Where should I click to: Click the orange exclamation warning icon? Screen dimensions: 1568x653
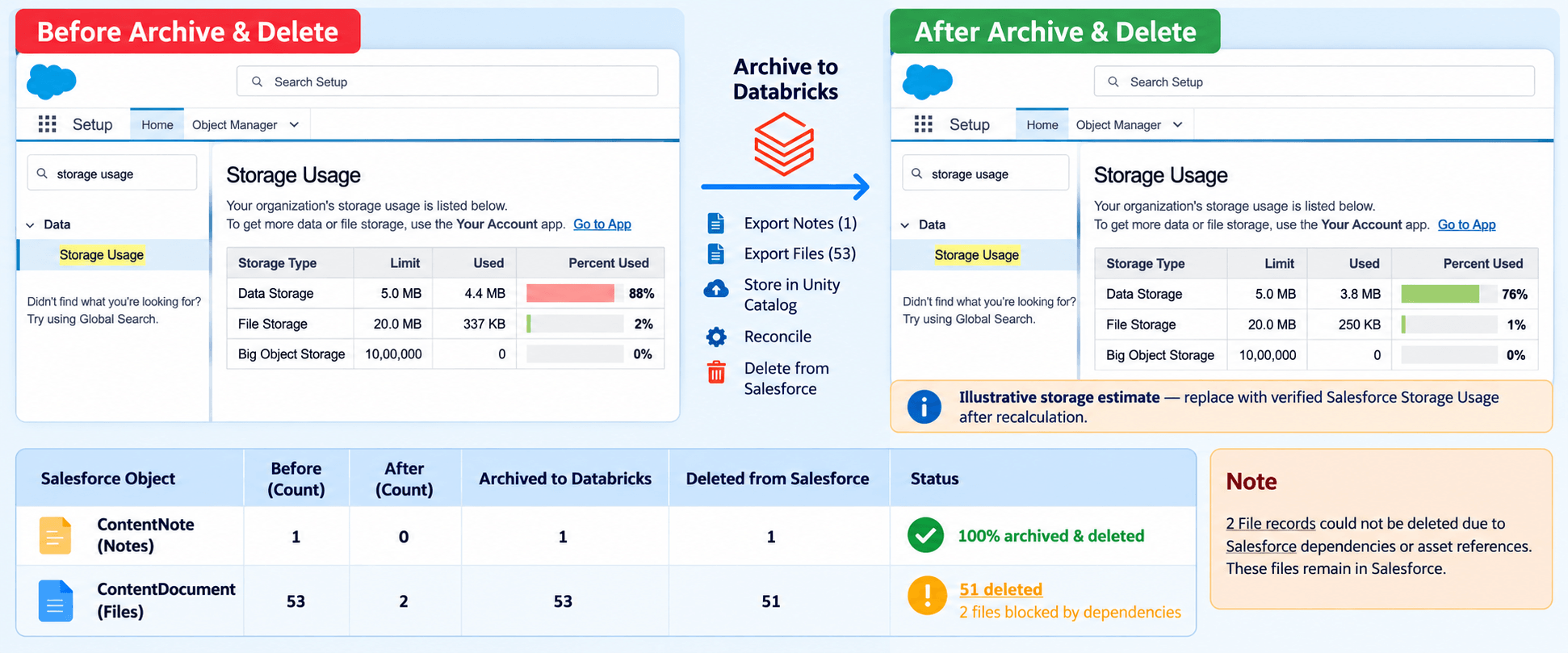(927, 596)
